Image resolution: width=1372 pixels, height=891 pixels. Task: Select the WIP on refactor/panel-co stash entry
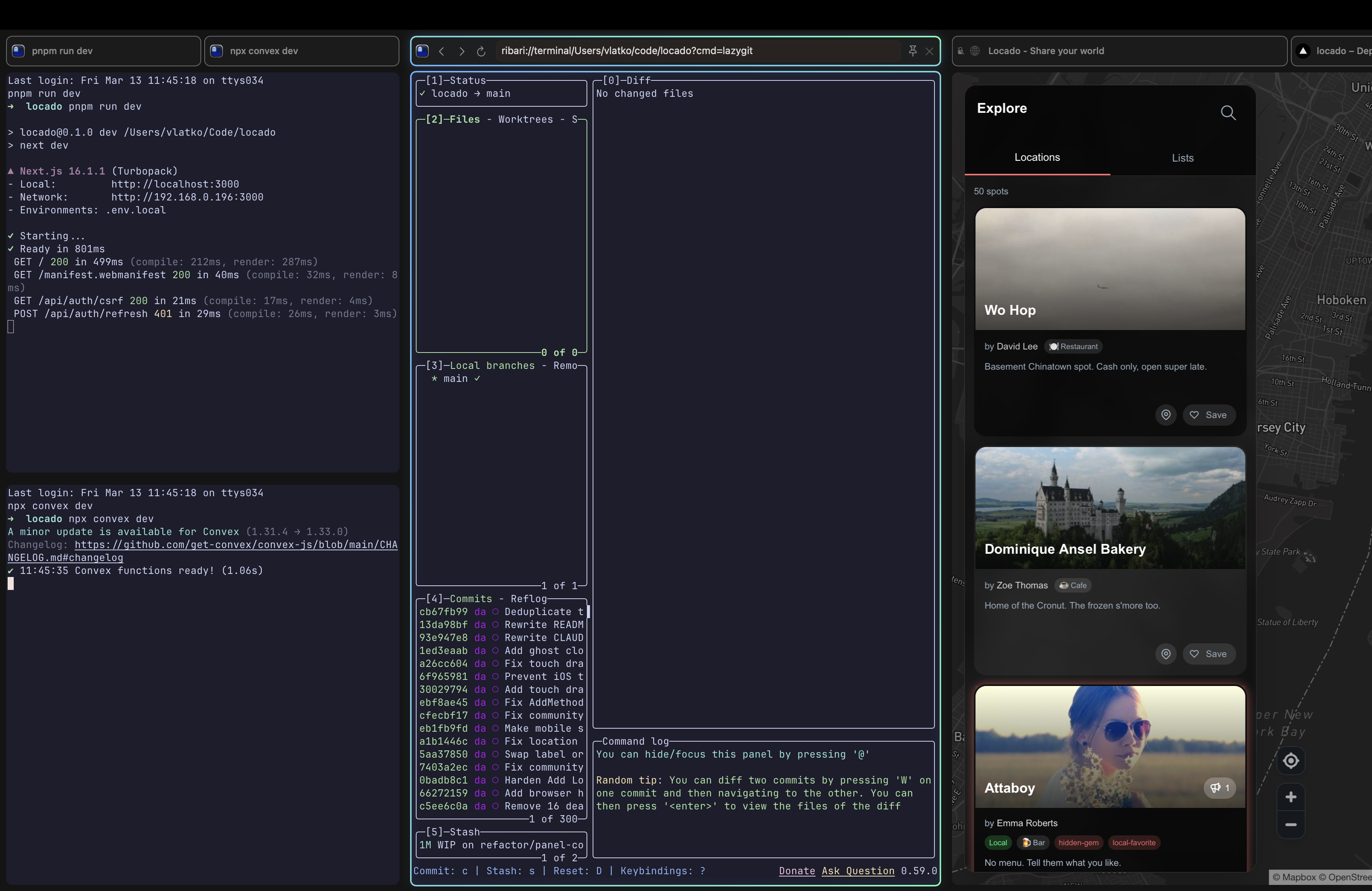pos(502,845)
